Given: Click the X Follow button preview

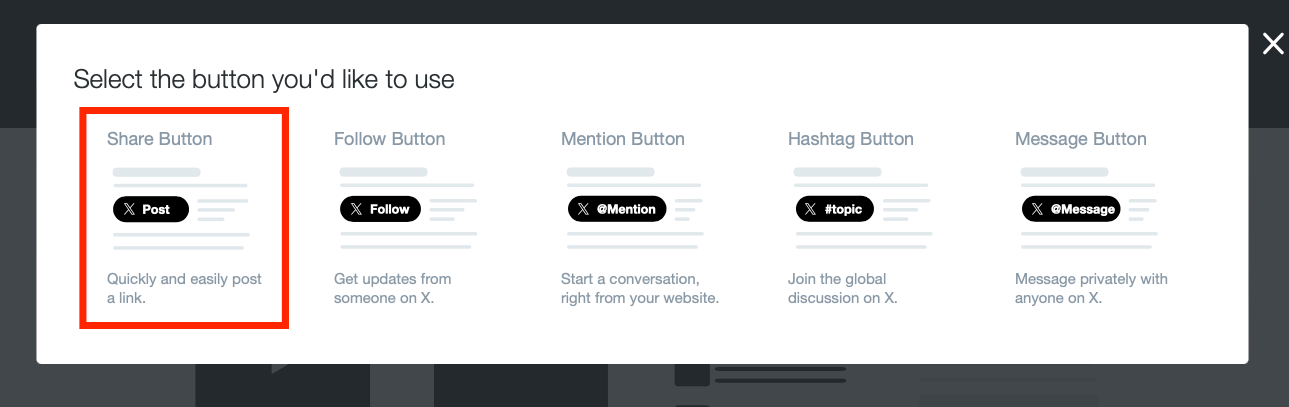Looking at the screenshot, I should pos(378,209).
